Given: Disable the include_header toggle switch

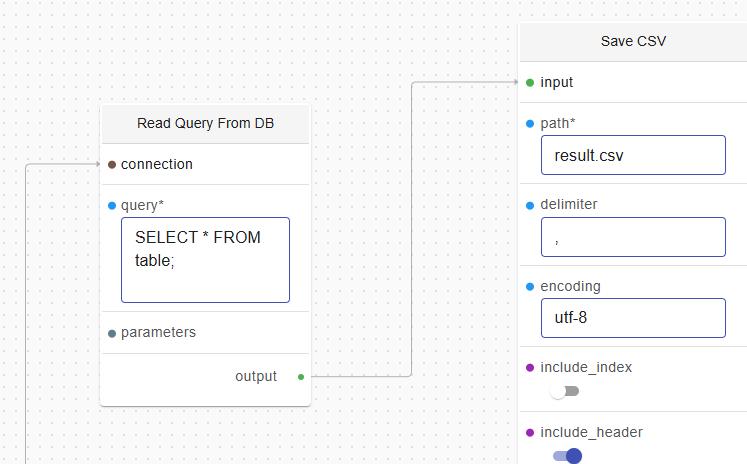Looking at the screenshot, I should click(x=567, y=456).
